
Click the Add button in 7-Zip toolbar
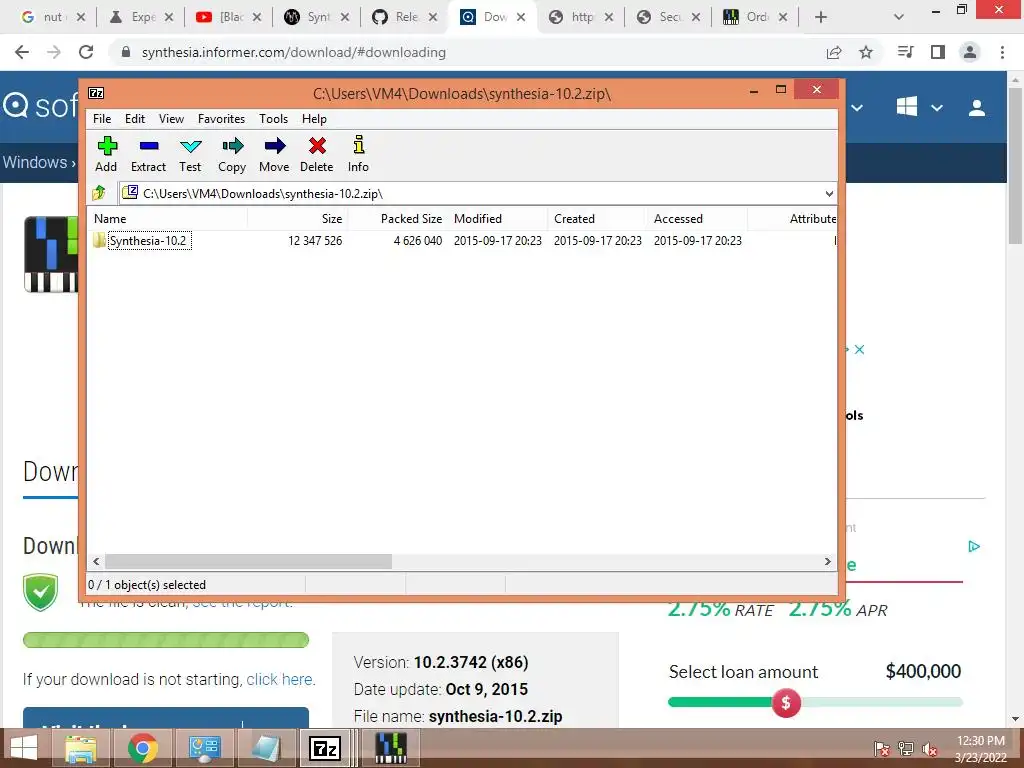pyautogui.click(x=106, y=154)
